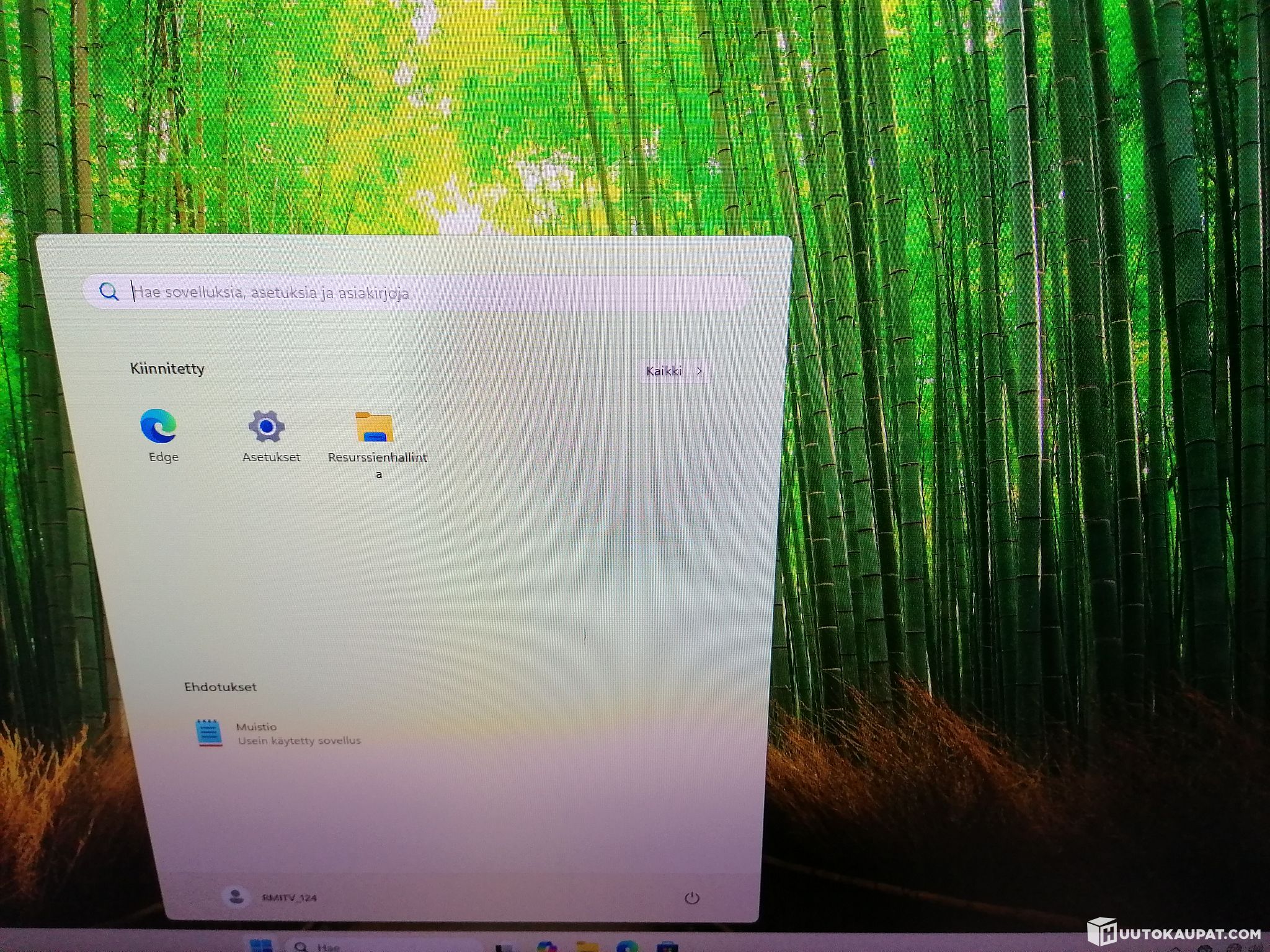Screen dimensions: 1270x952
Task: Launch Resurssienhallinta file explorer
Action: coord(374,427)
